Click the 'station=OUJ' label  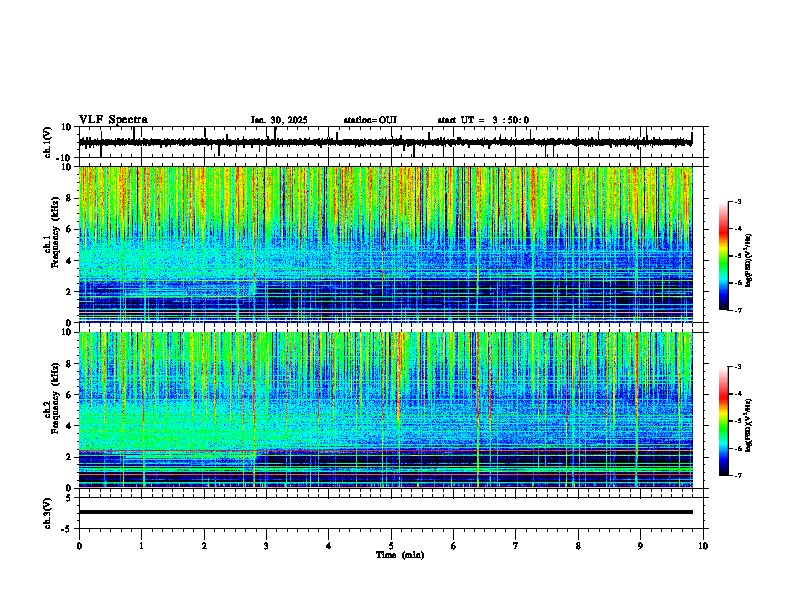point(370,120)
